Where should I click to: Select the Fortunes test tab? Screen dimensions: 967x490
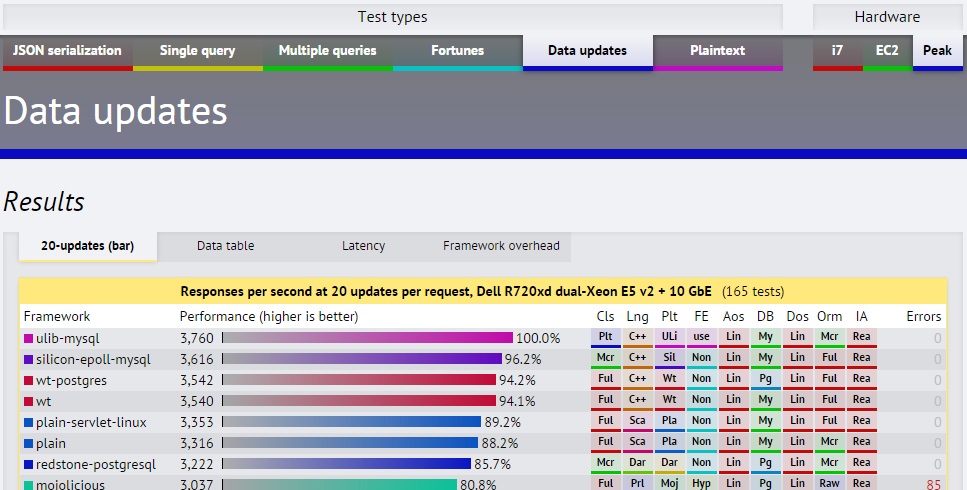(458, 52)
